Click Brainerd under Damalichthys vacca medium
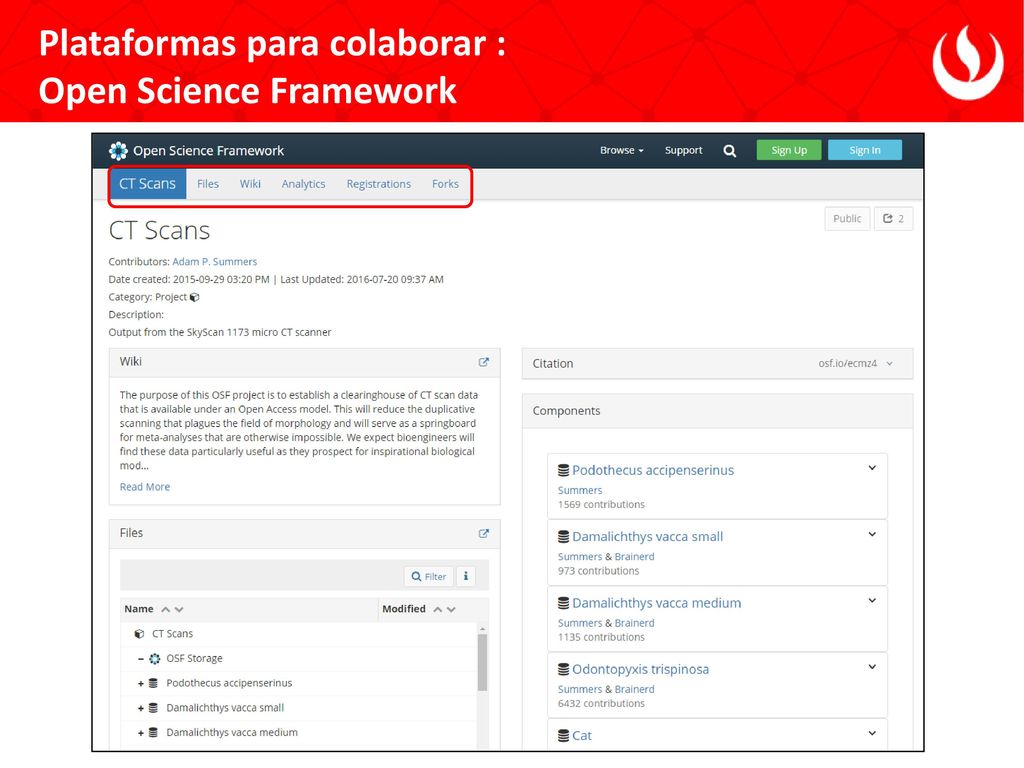Viewport: 1024px width, 768px height. coord(634,623)
